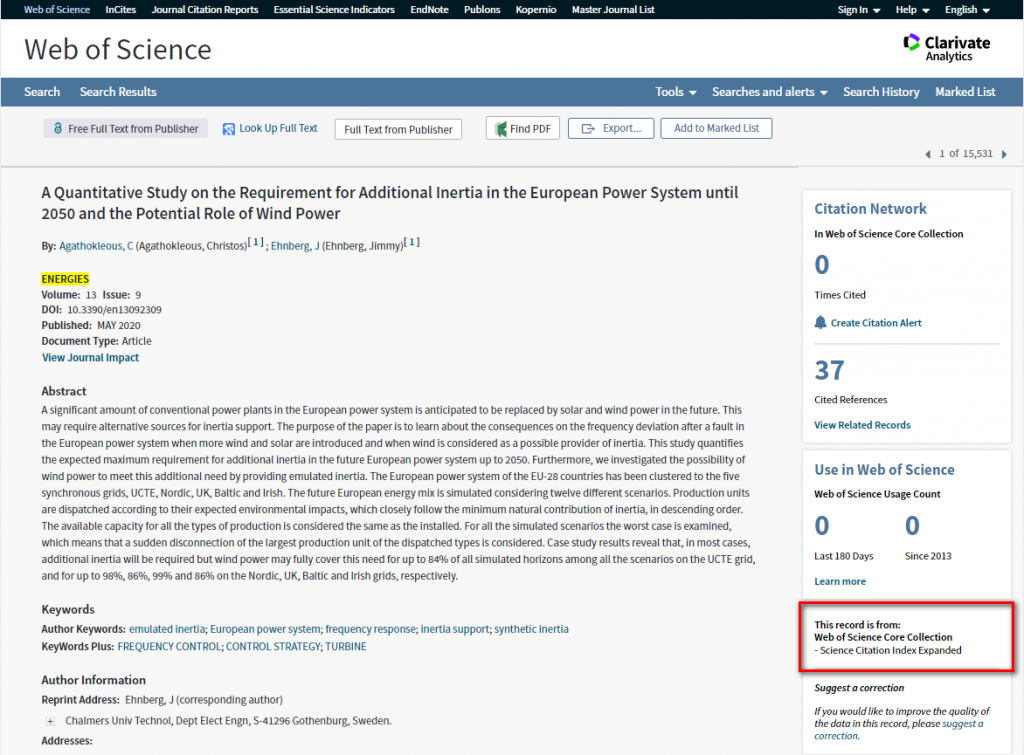
Task: Switch to Journal Citation Reports
Action: 205,10
